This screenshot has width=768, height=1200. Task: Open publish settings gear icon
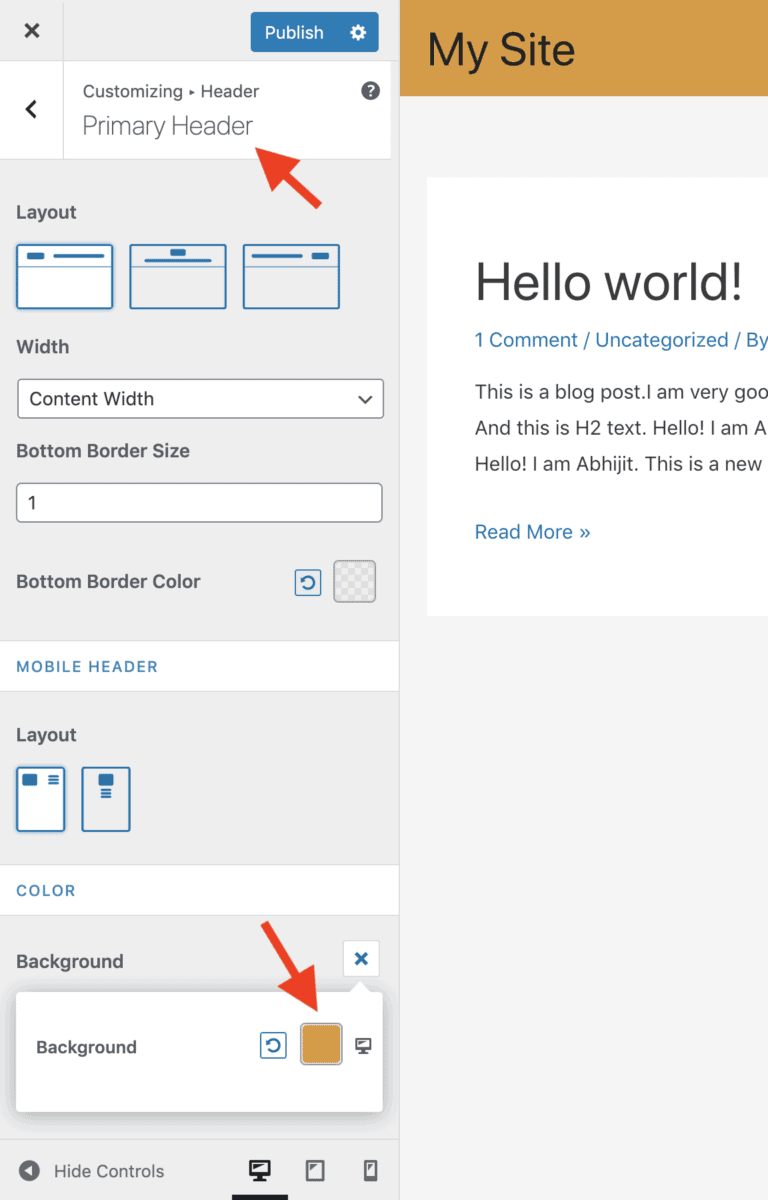pos(358,33)
